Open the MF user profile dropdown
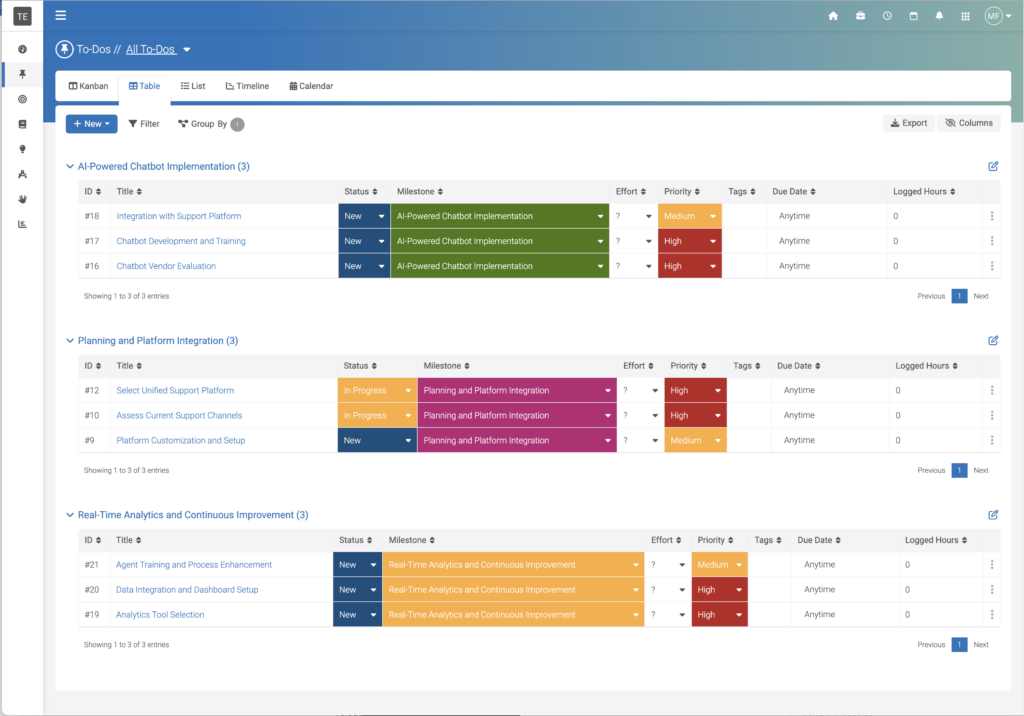Image resolution: width=1024 pixels, height=716 pixels. [996, 16]
